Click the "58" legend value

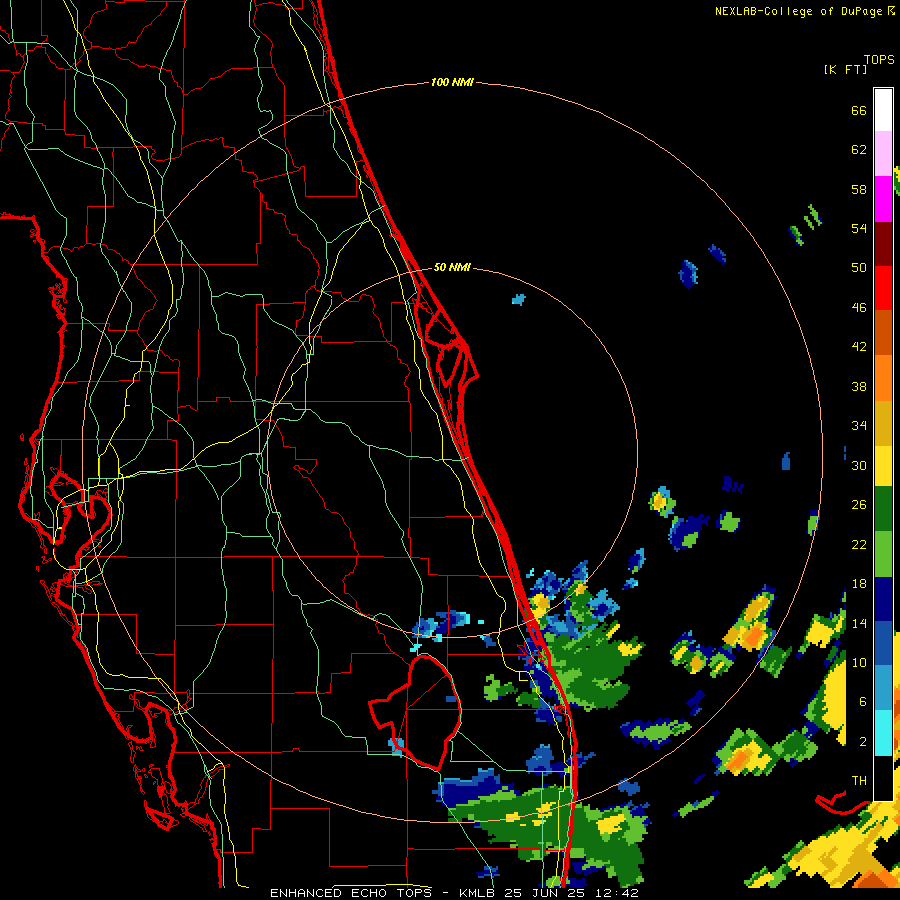point(859,189)
